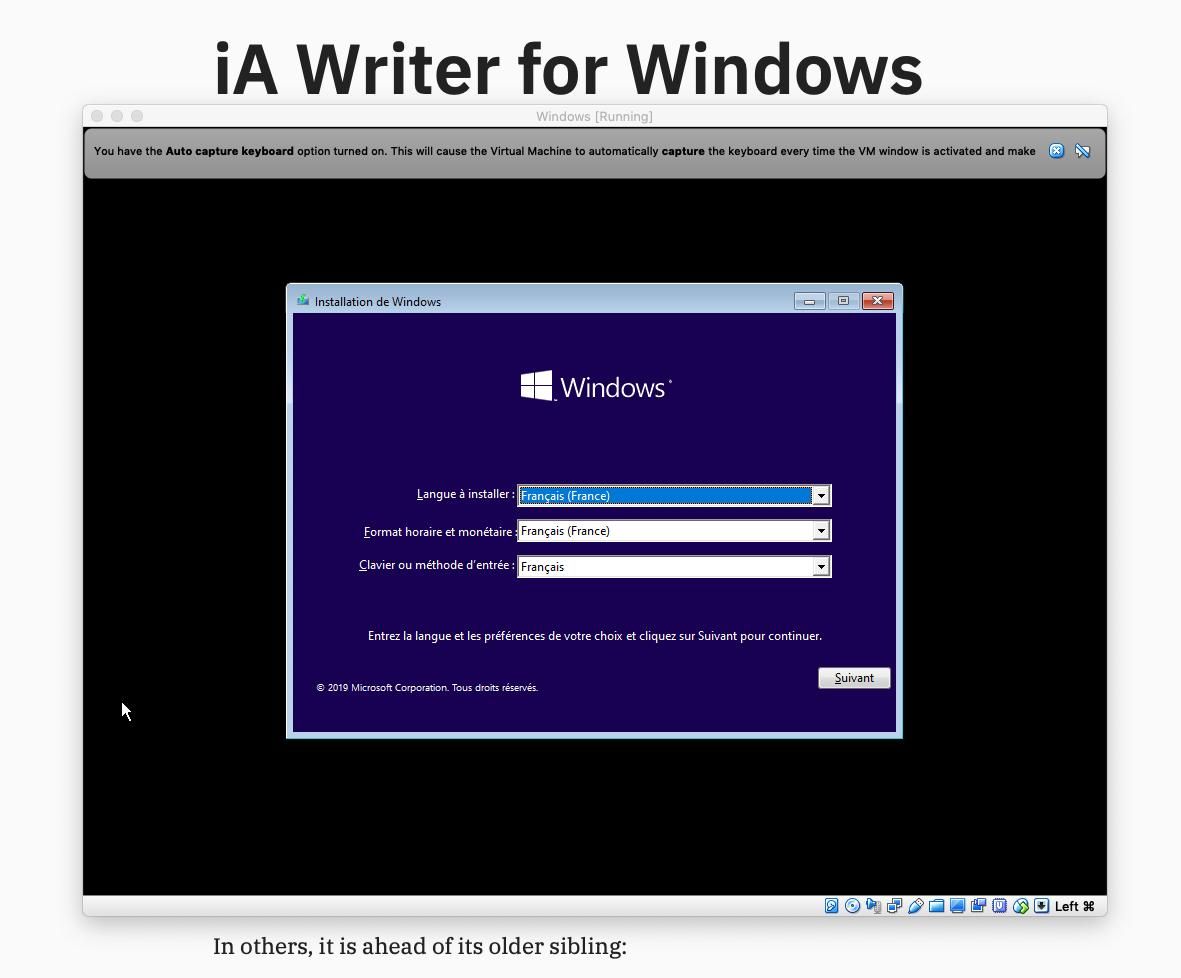Click the hard disk activity icon
The height and width of the screenshot is (978, 1181).
pyautogui.click(x=831, y=906)
